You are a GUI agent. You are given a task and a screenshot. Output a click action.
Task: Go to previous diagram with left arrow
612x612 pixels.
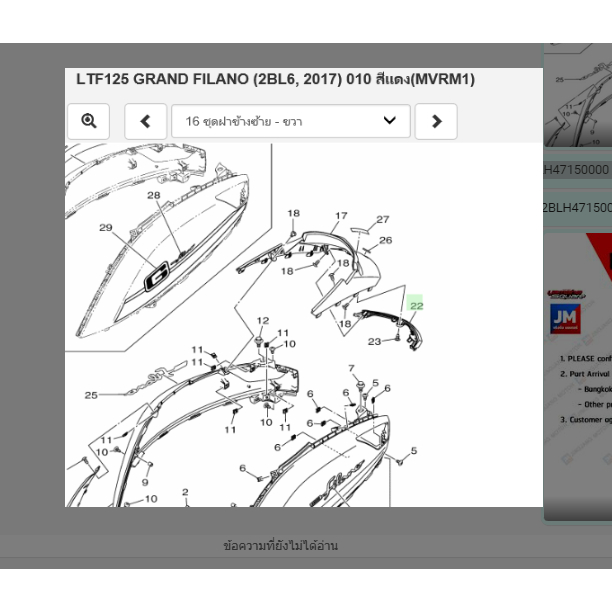pos(146,121)
